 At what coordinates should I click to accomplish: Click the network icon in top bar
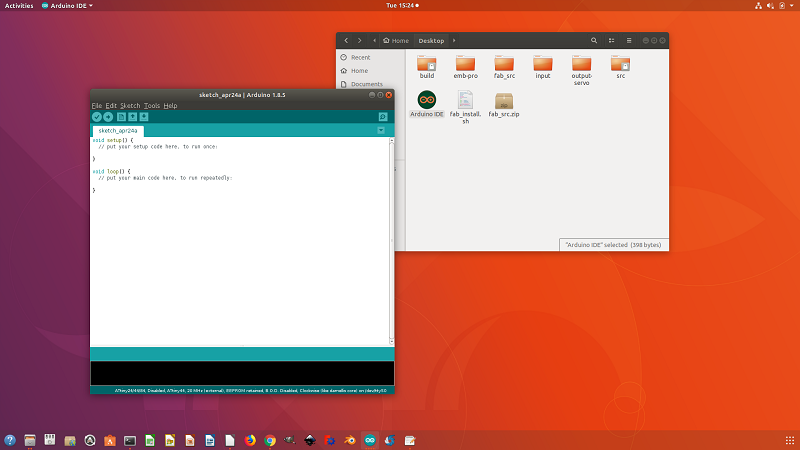tap(758, 6)
